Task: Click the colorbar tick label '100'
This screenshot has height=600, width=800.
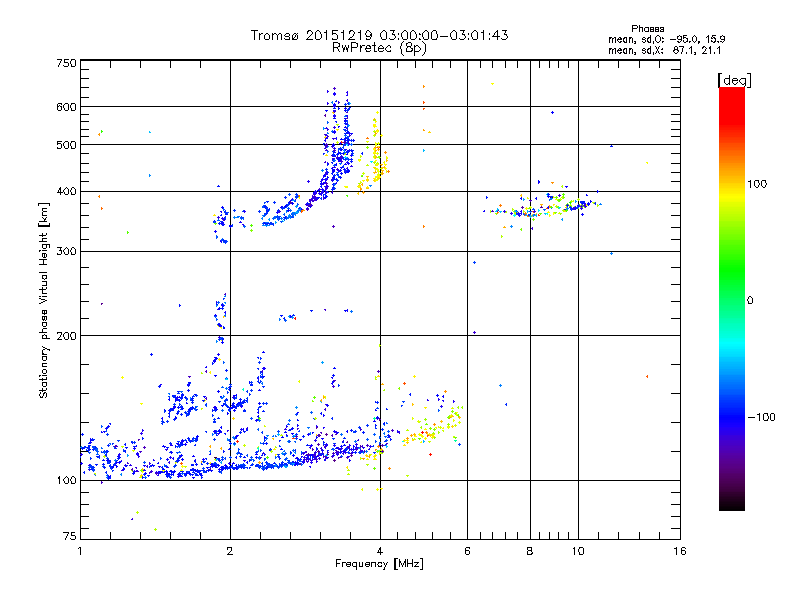Action: (x=757, y=184)
